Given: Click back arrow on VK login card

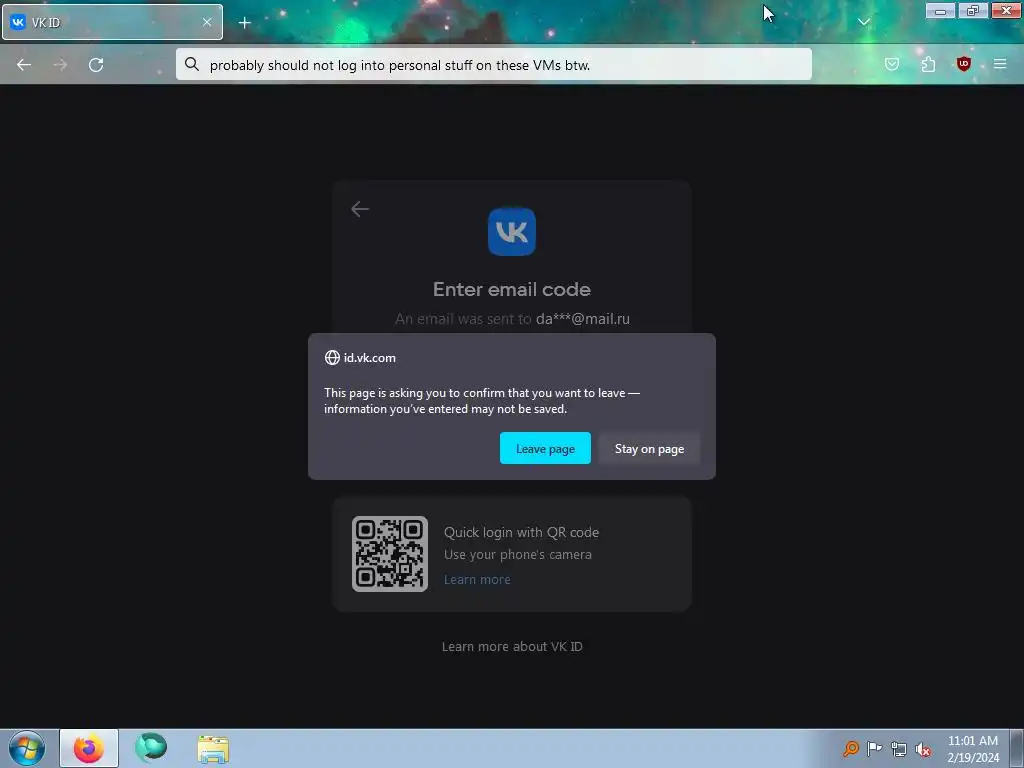Looking at the screenshot, I should point(360,209).
